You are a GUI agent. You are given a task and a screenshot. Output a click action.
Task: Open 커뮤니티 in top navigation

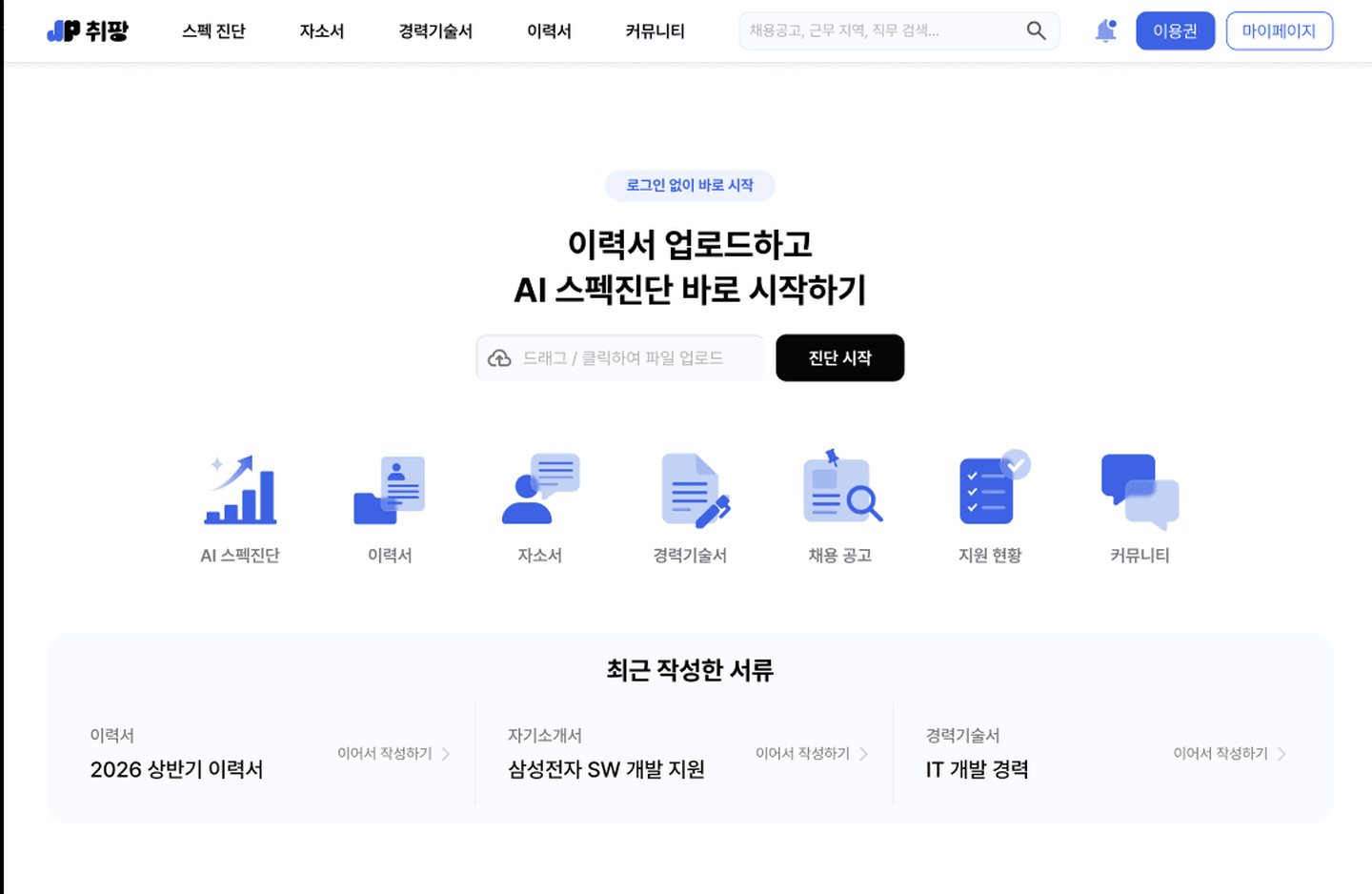[x=655, y=31]
